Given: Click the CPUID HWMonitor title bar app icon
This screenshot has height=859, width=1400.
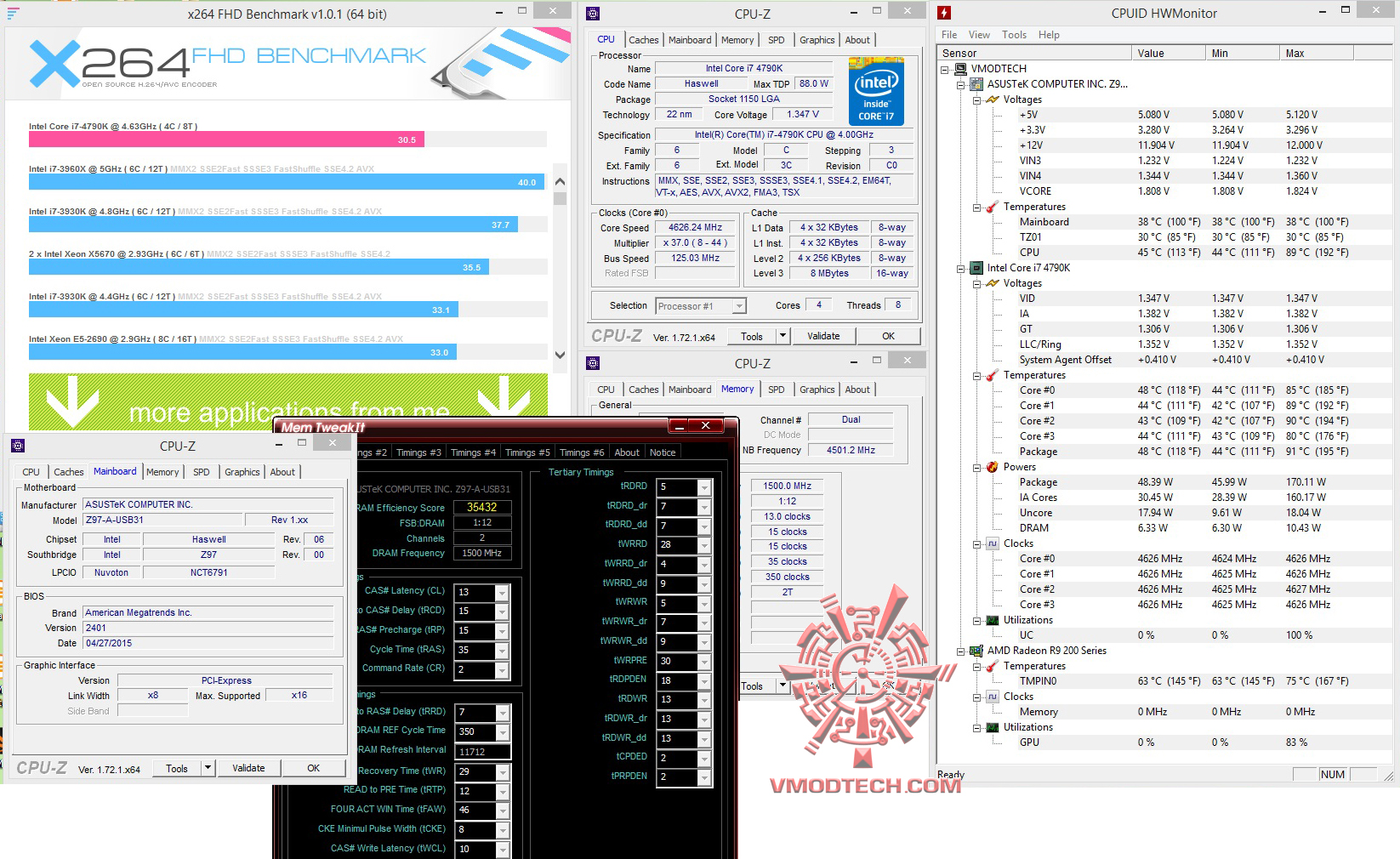Looking at the screenshot, I should tap(944, 13).
